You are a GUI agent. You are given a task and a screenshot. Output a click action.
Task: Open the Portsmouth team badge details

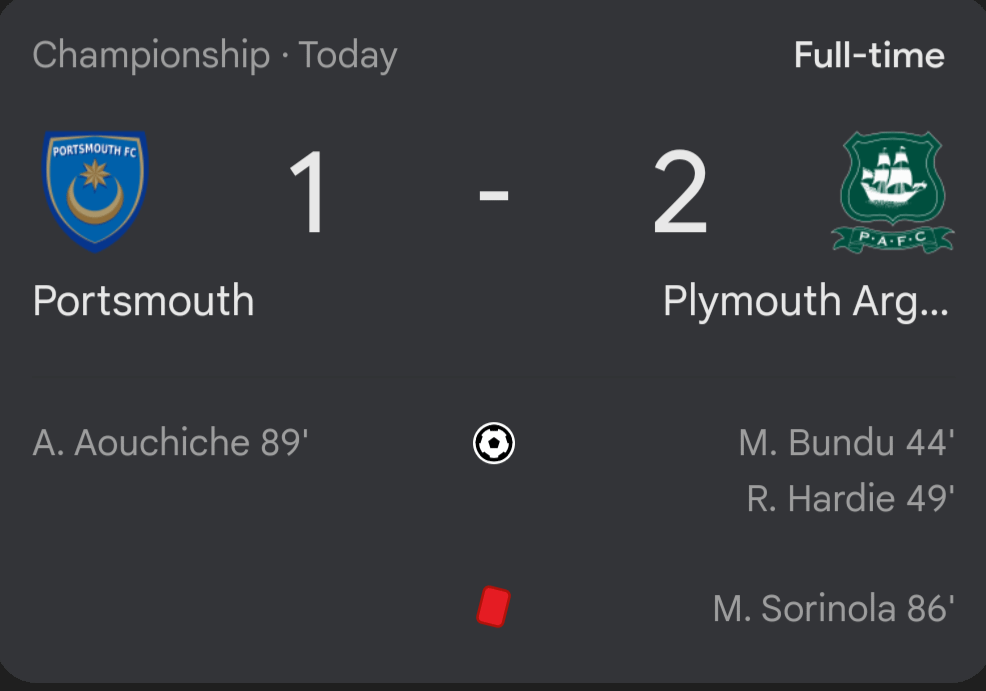[95, 190]
